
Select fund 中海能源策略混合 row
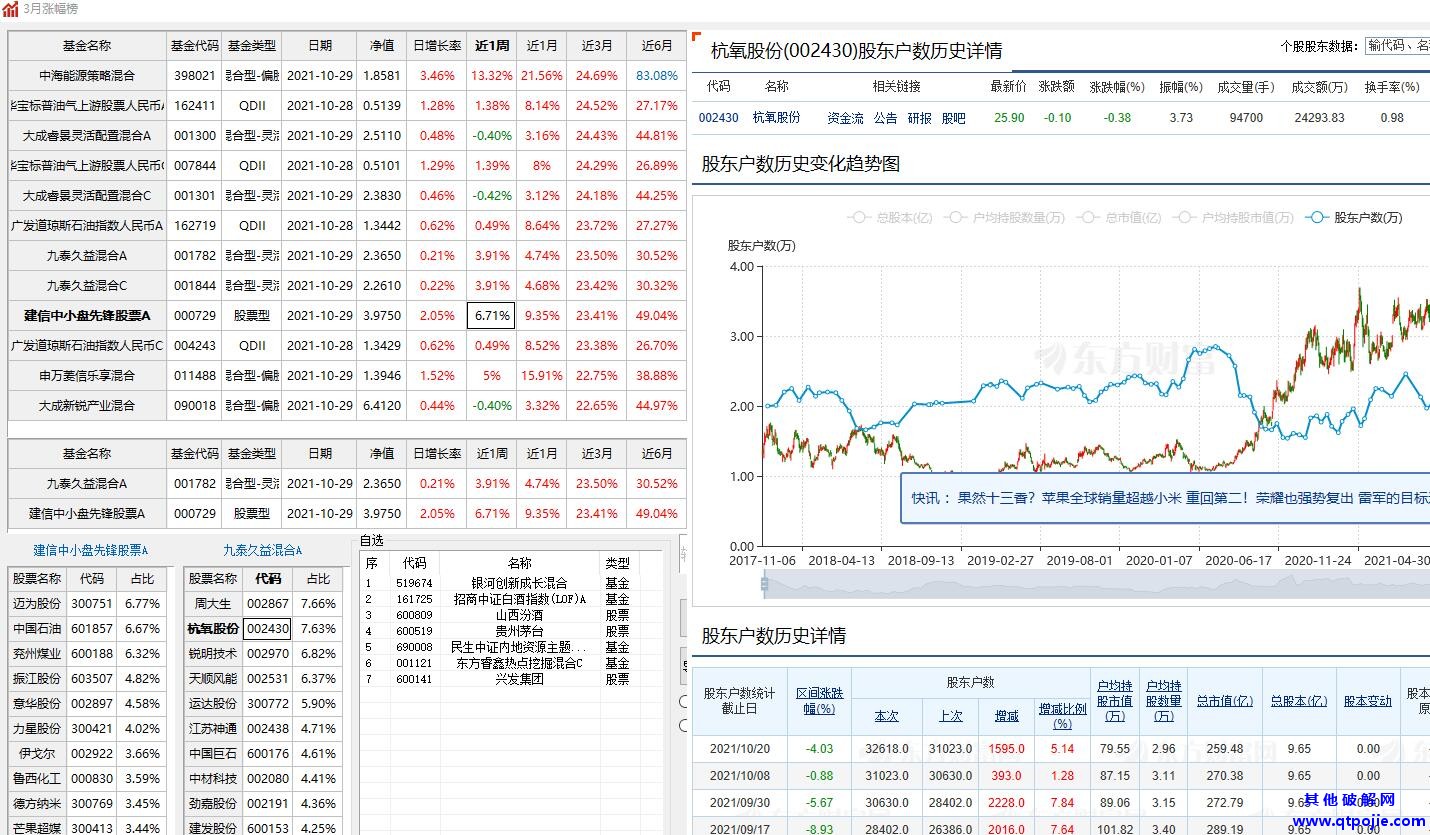coord(347,76)
